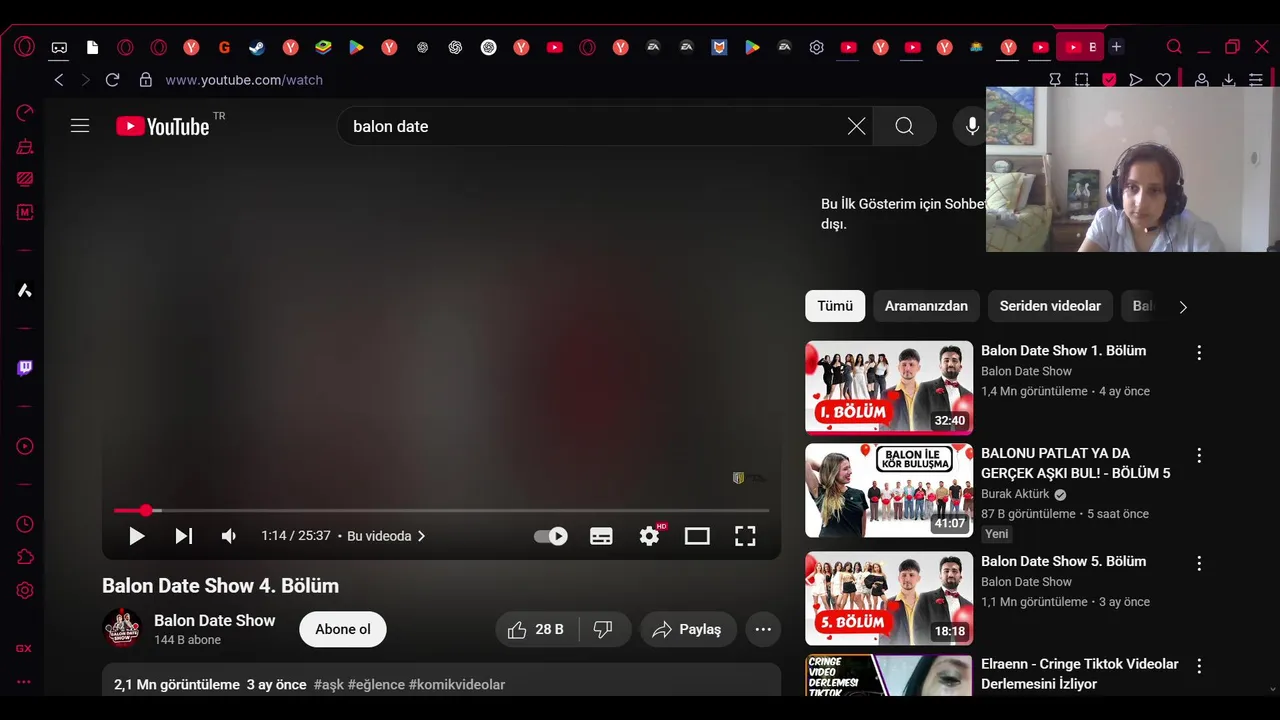Open the browser downloads icon
Image resolution: width=1280 pixels, height=720 pixels.
(x=1229, y=80)
